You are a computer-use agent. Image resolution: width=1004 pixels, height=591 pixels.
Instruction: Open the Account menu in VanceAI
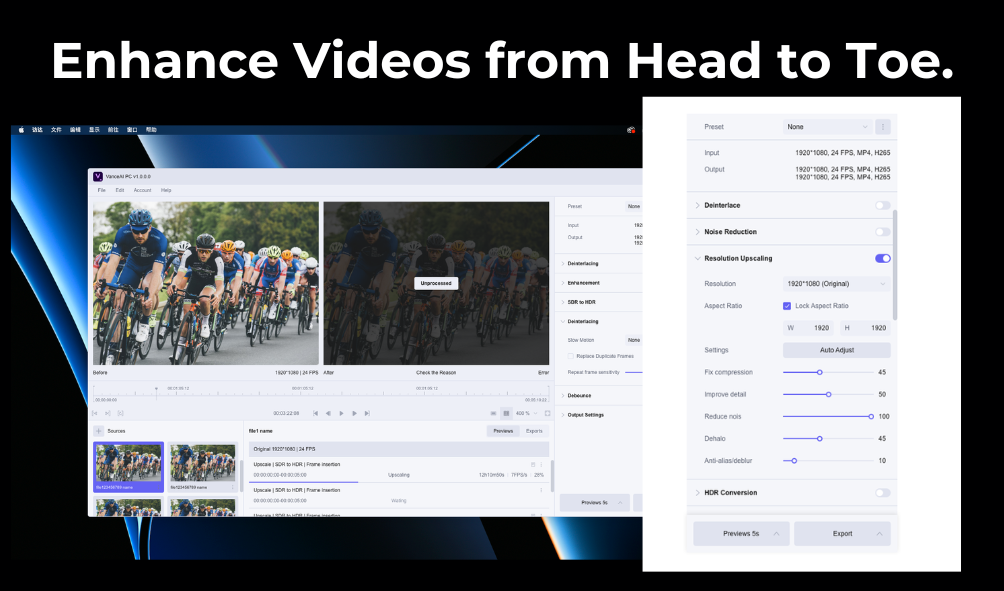click(142, 190)
